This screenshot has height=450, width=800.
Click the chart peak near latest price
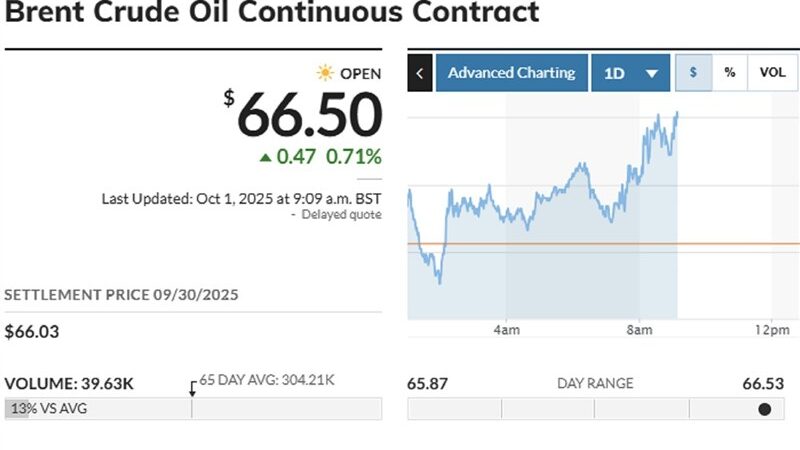tap(677, 113)
